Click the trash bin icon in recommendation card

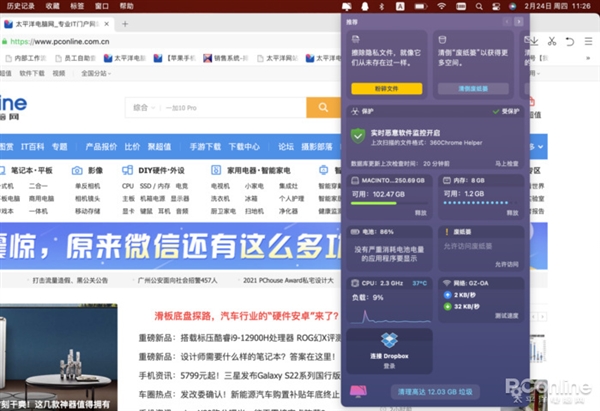click(442, 39)
